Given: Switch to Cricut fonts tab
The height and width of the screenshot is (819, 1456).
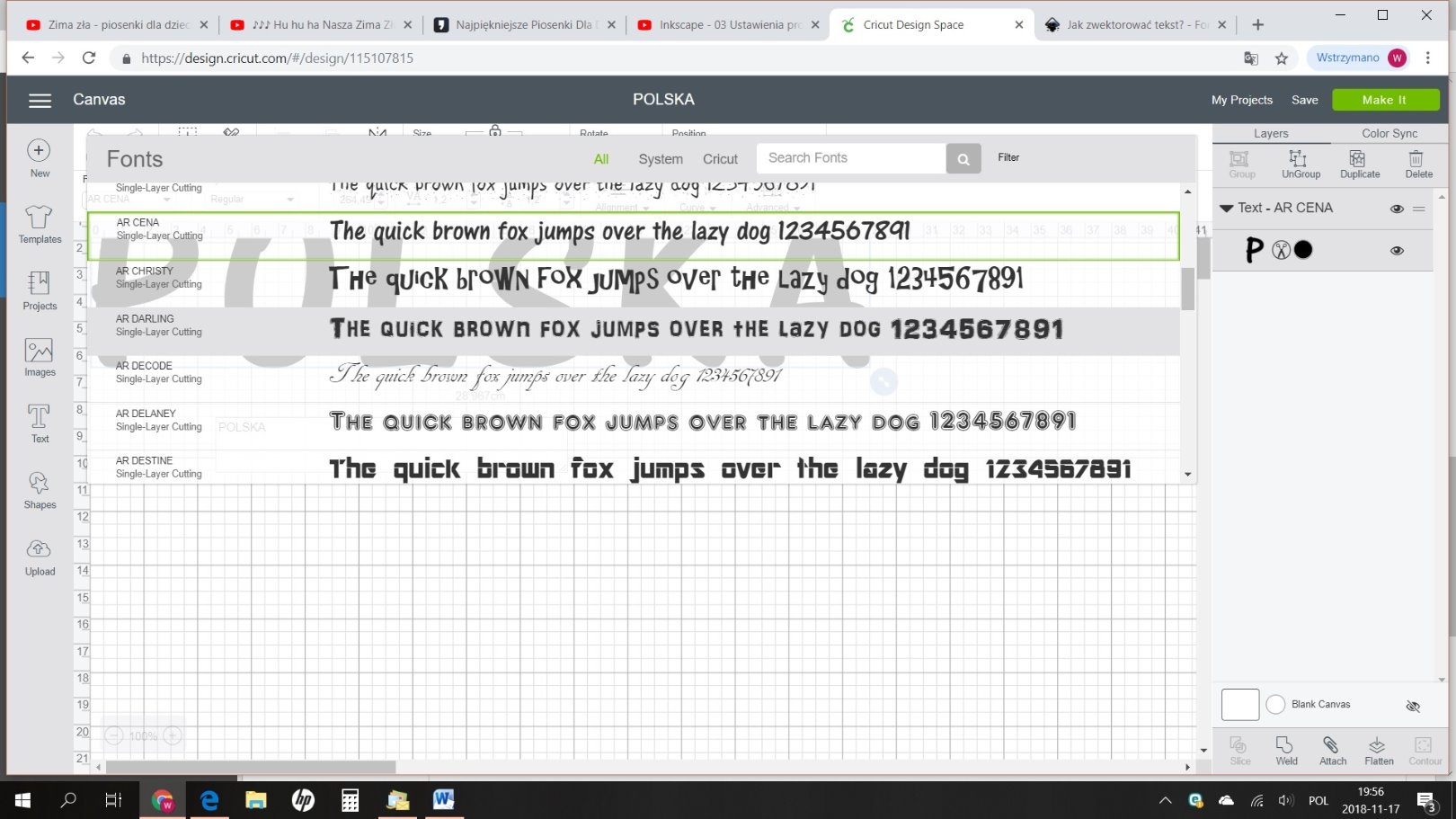Looking at the screenshot, I should [x=720, y=159].
